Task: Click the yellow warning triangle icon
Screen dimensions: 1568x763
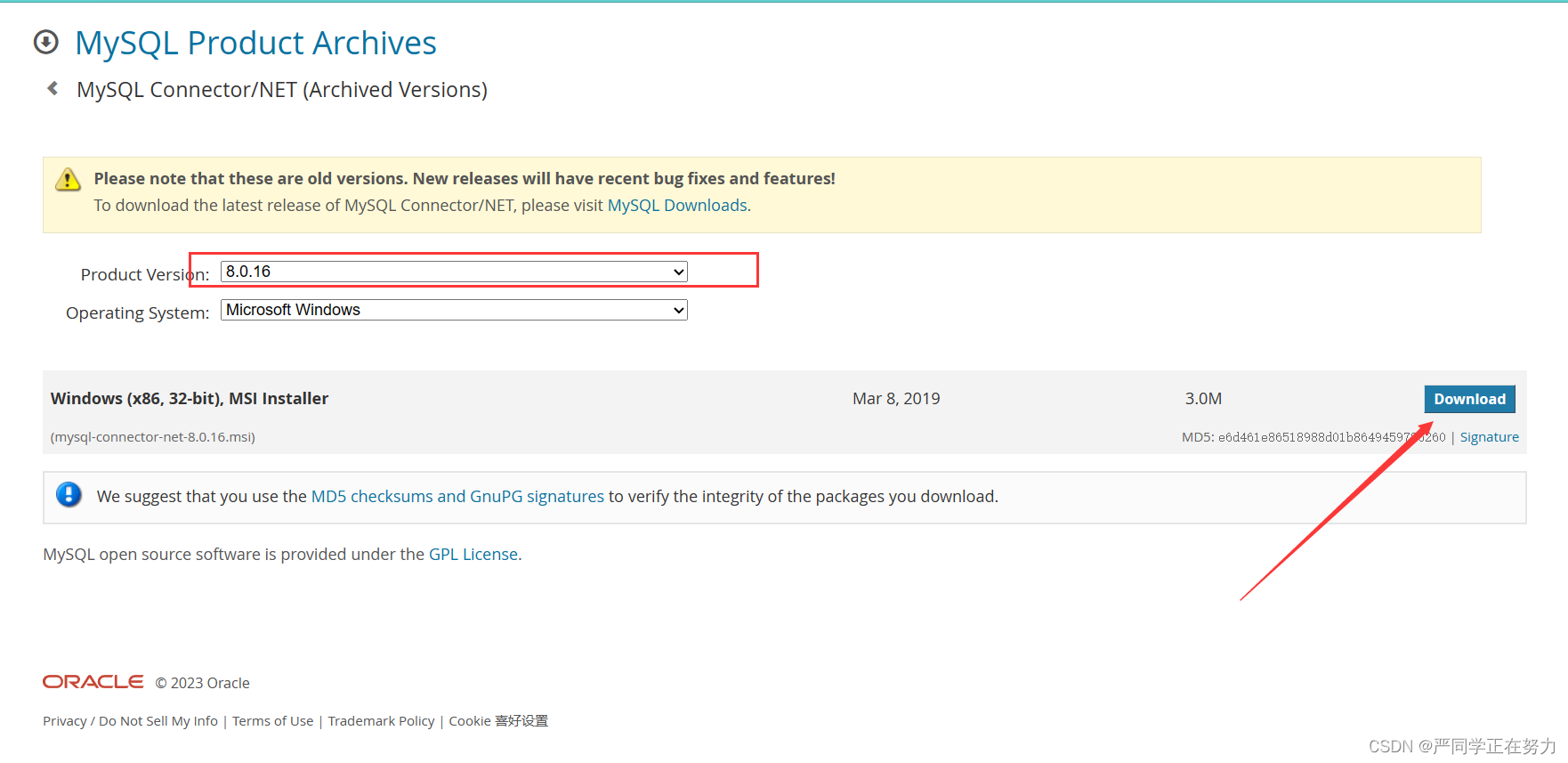Action: point(68,179)
